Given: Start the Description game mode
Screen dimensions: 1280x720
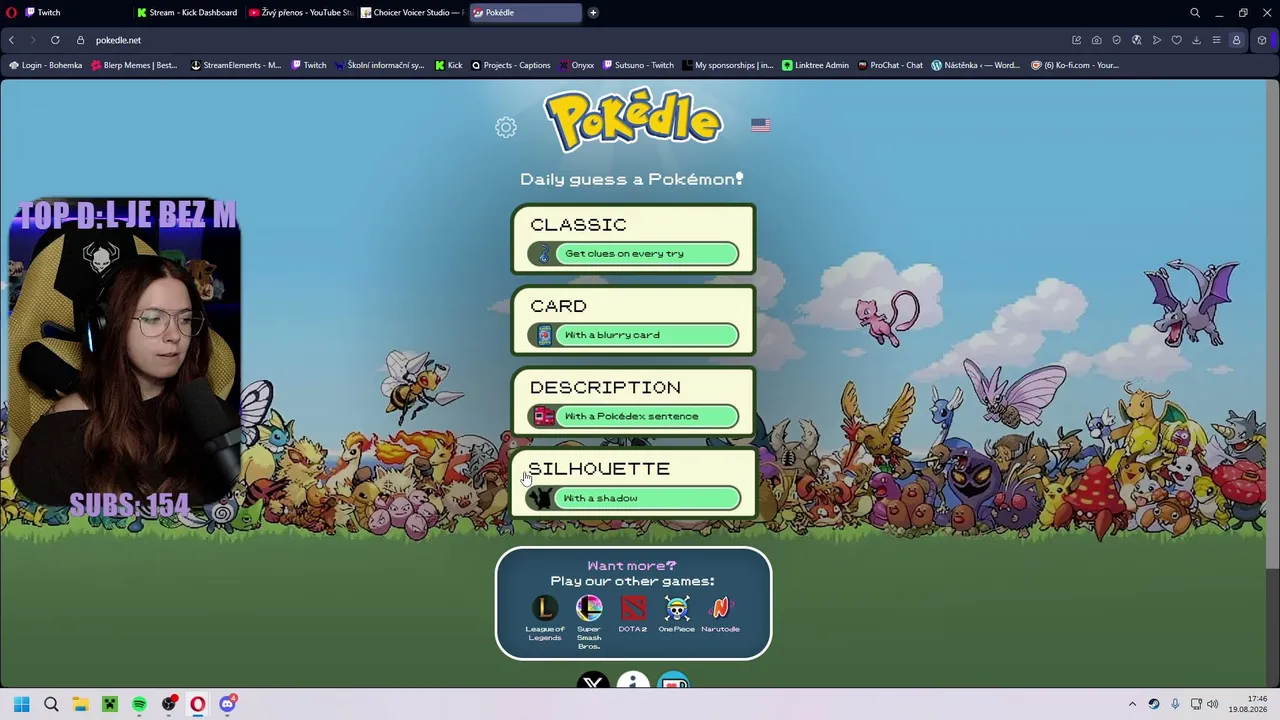Looking at the screenshot, I should (633, 402).
